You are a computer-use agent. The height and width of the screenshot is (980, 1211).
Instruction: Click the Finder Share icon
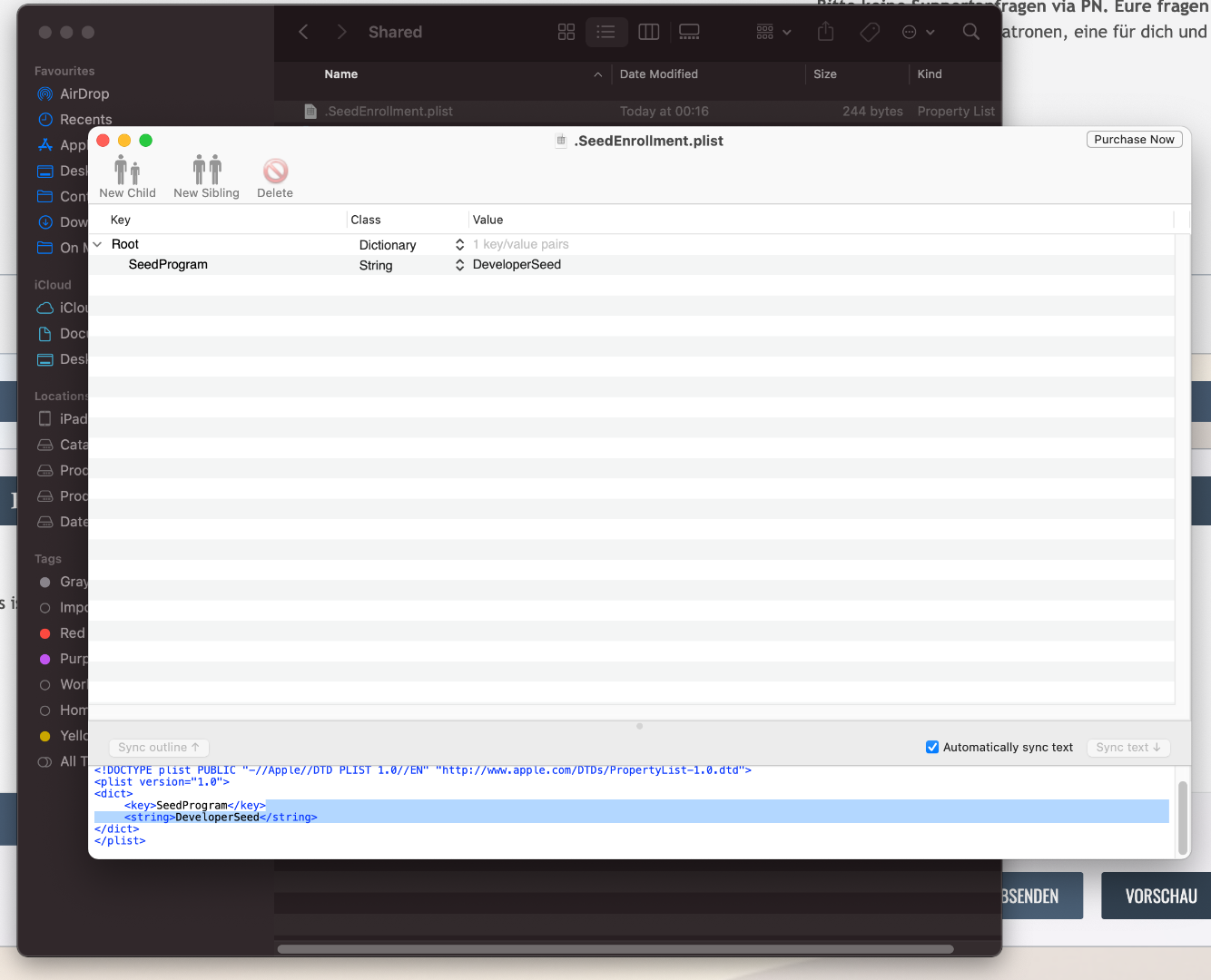click(x=825, y=33)
